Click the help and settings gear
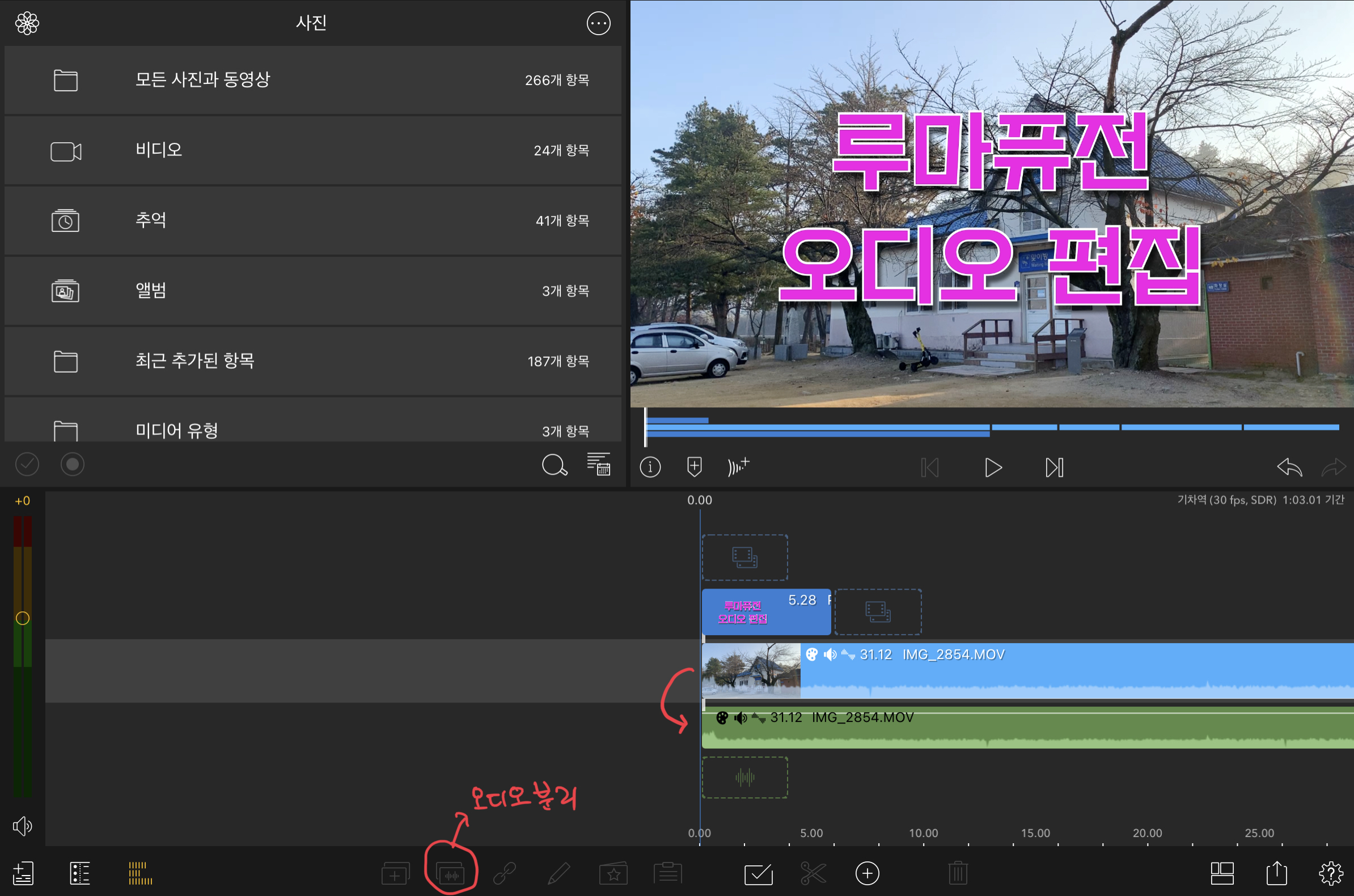The image size is (1354, 896). pos(1331,873)
